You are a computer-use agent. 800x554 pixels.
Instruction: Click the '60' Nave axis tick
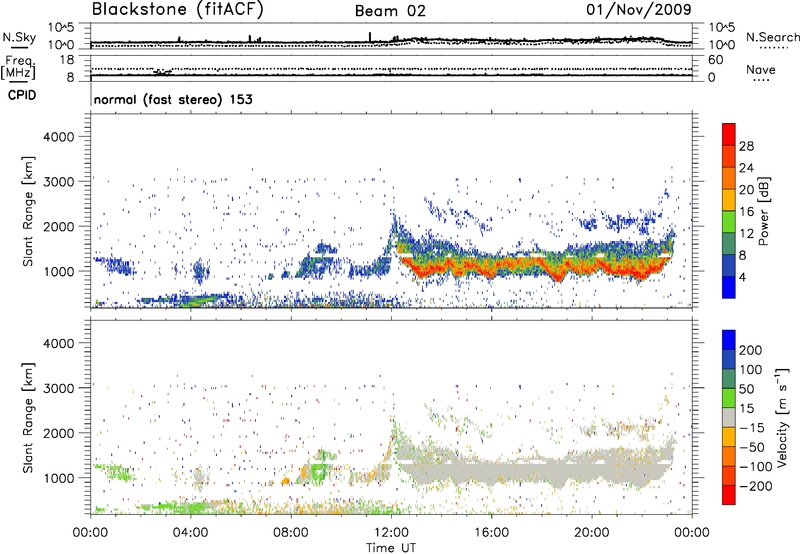[716, 60]
